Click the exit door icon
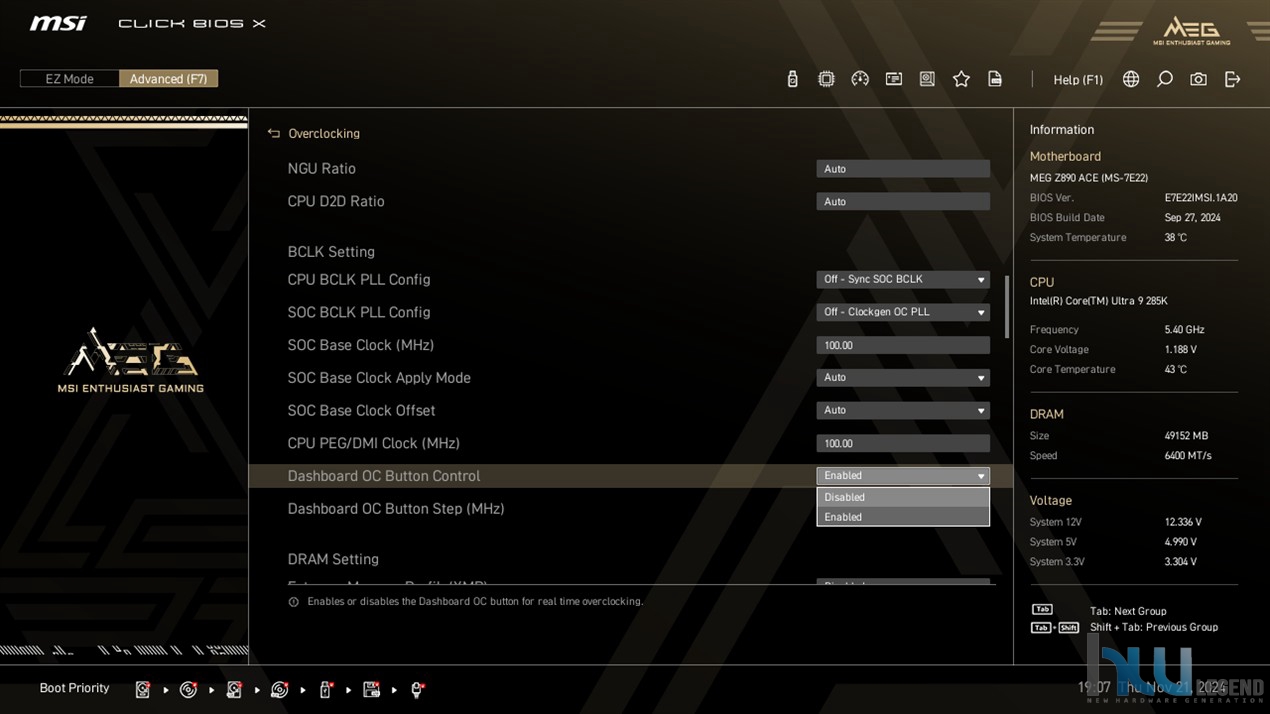Screen dimensions: 1270x714 [x=1232, y=79]
